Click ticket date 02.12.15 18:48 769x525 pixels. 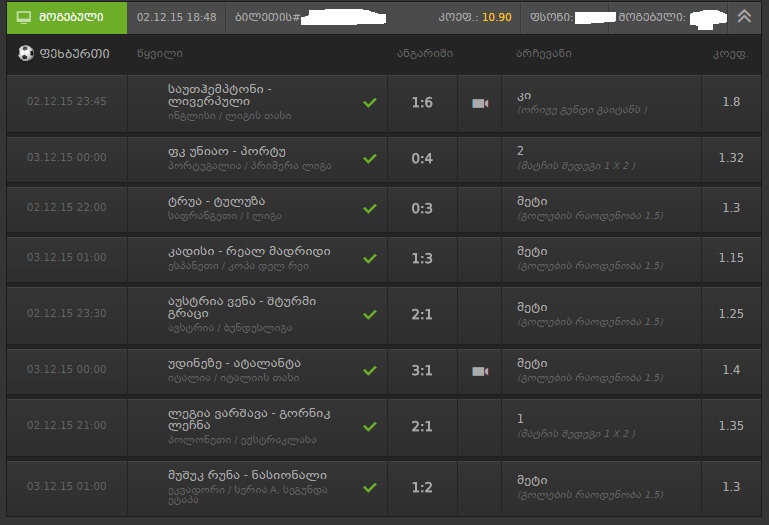pyautogui.click(x=177, y=17)
